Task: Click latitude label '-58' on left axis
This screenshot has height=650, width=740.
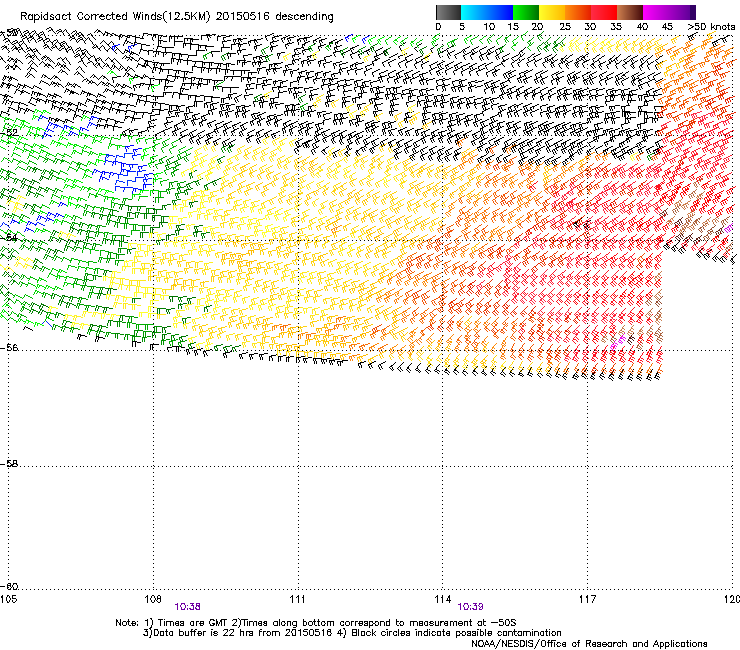Action: tap(10, 464)
